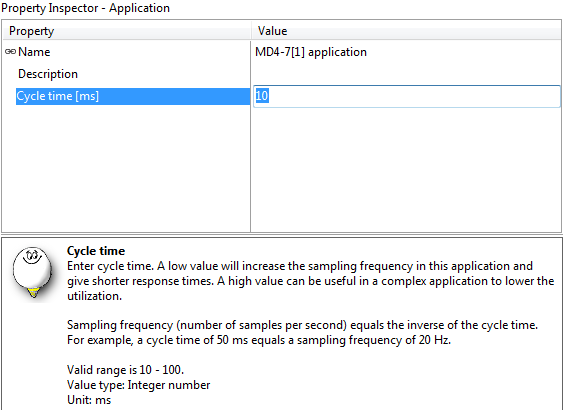Click empty area below Cycle time value field
Screen dimensions: 563x410
(406, 169)
